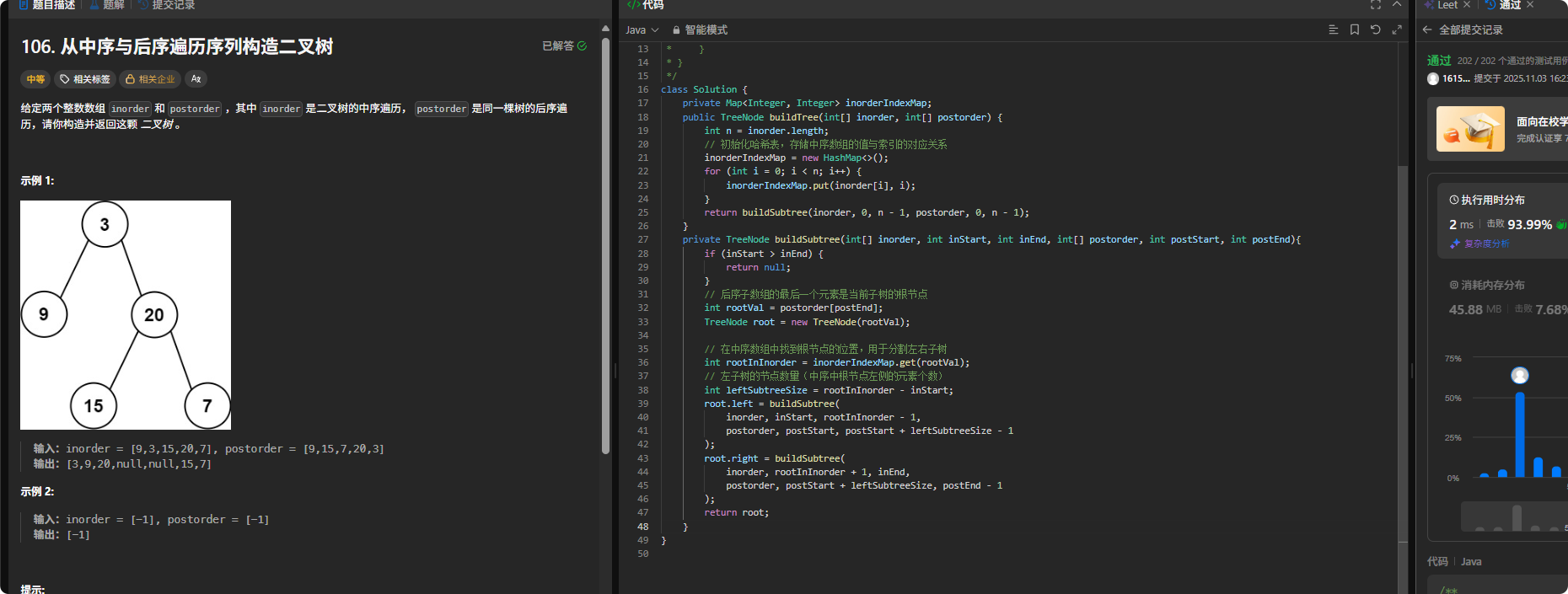Viewport: 1568px width, 594px height.
Task: Collapse the code panel with chevron up
Action: click(x=1397, y=5)
